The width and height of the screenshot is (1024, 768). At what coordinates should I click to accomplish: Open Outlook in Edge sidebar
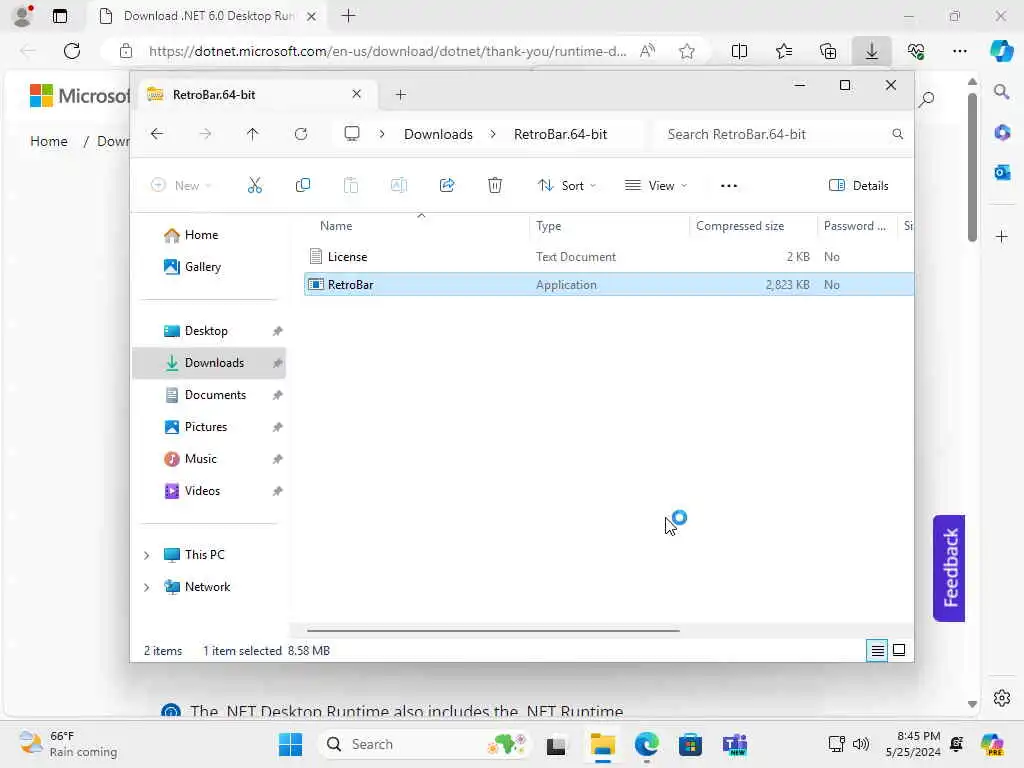tap(1002, 172)
